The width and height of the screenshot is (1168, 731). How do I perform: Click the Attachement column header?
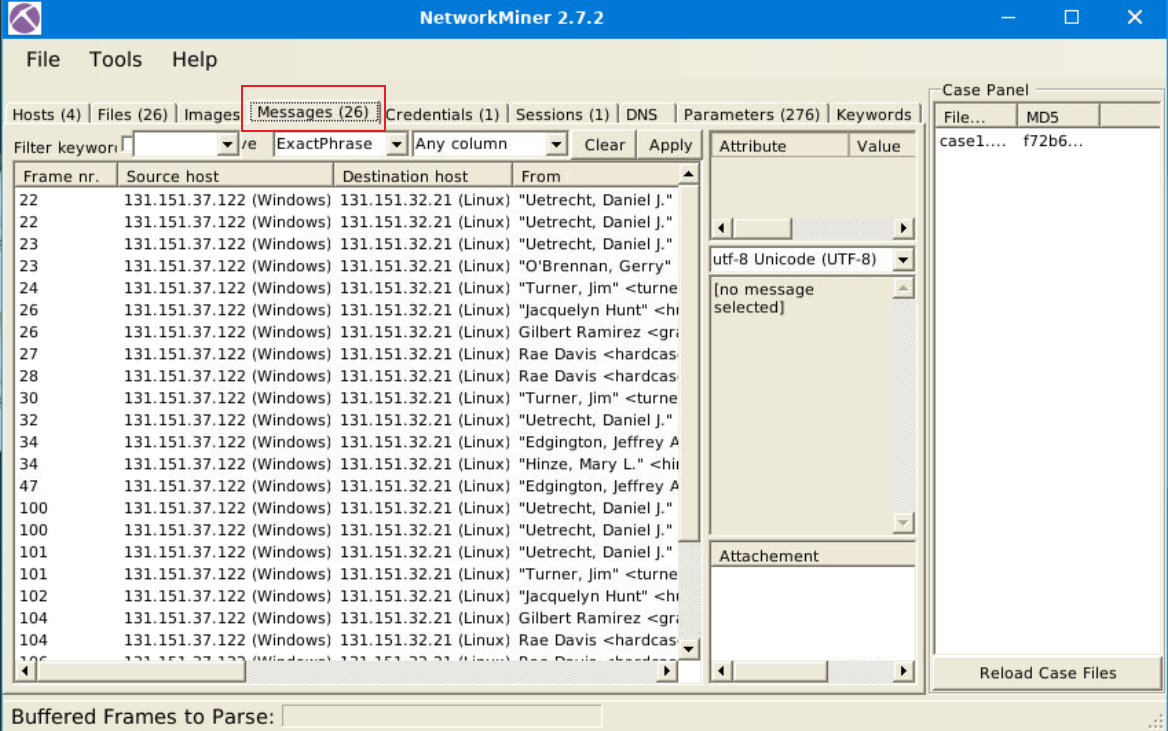click(x=813, y=556)
